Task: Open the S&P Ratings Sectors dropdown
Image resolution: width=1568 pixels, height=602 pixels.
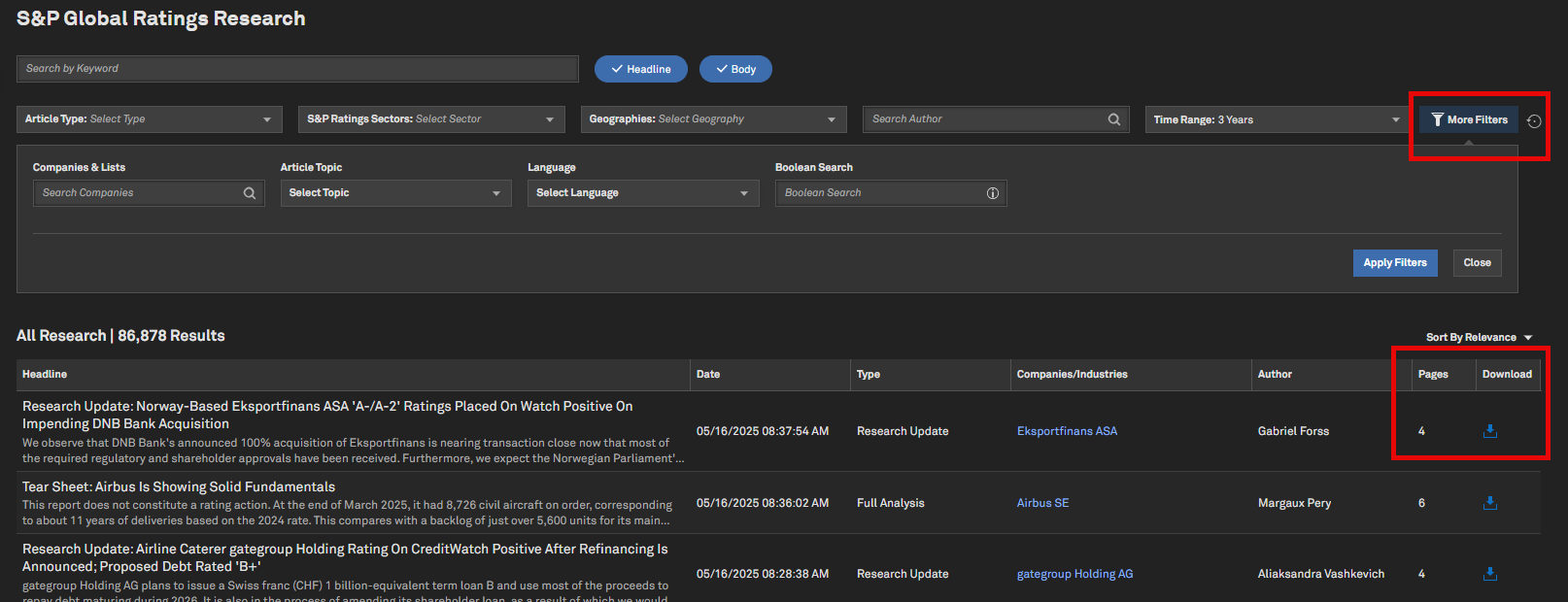Action: tap(430, 119)
